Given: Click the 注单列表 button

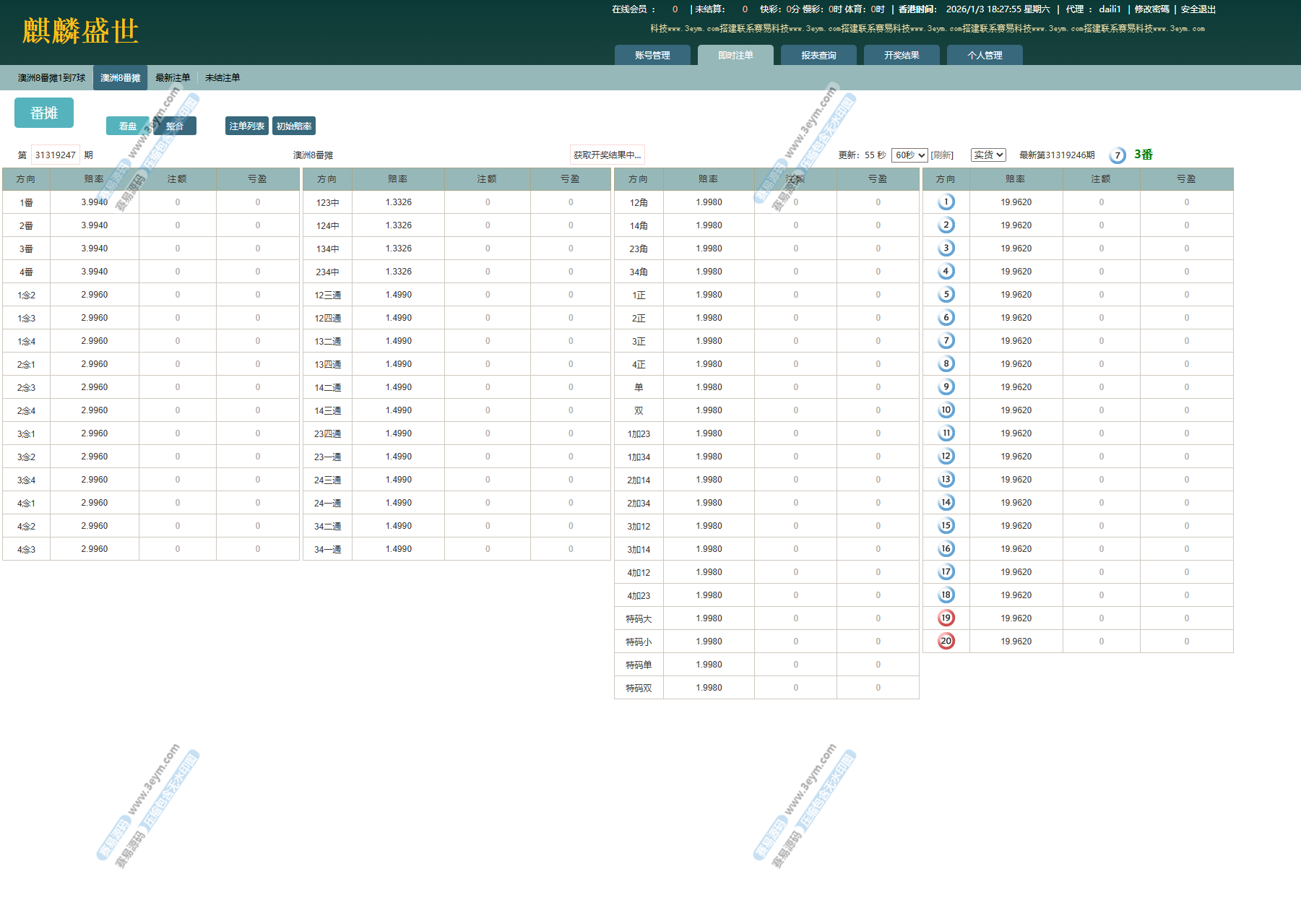Looking at the screenshot, I should [247, 126].
